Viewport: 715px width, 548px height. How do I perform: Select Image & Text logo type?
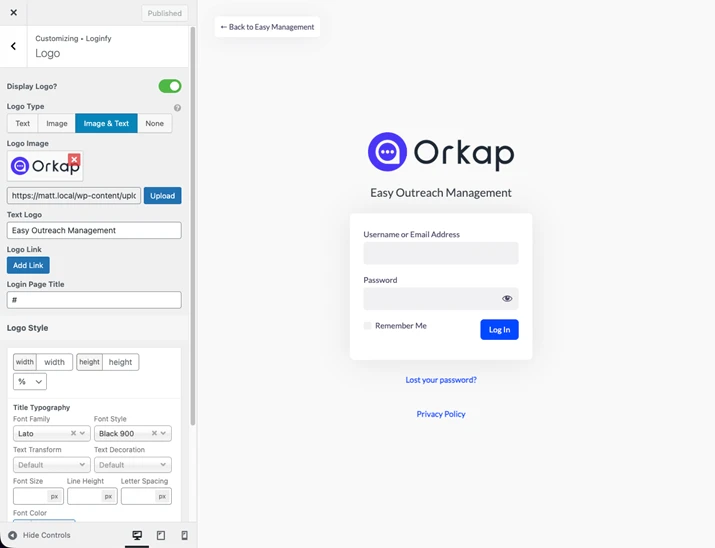pyautogui.click(x=106, y=124)
